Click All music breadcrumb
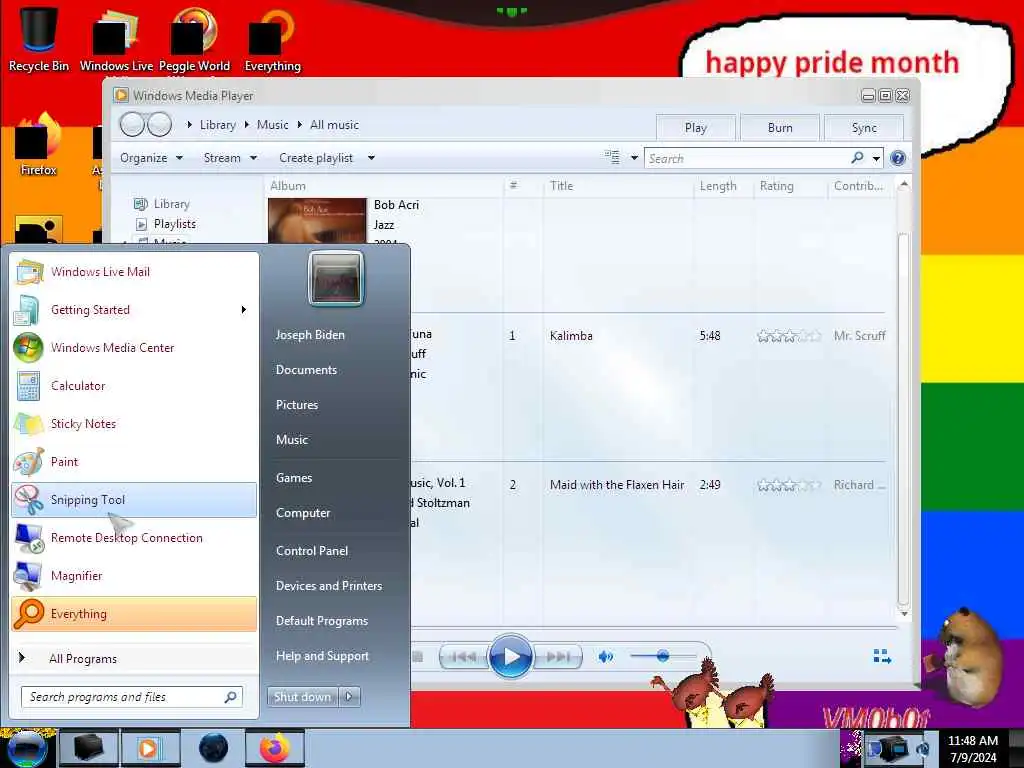 coord(334,125)
